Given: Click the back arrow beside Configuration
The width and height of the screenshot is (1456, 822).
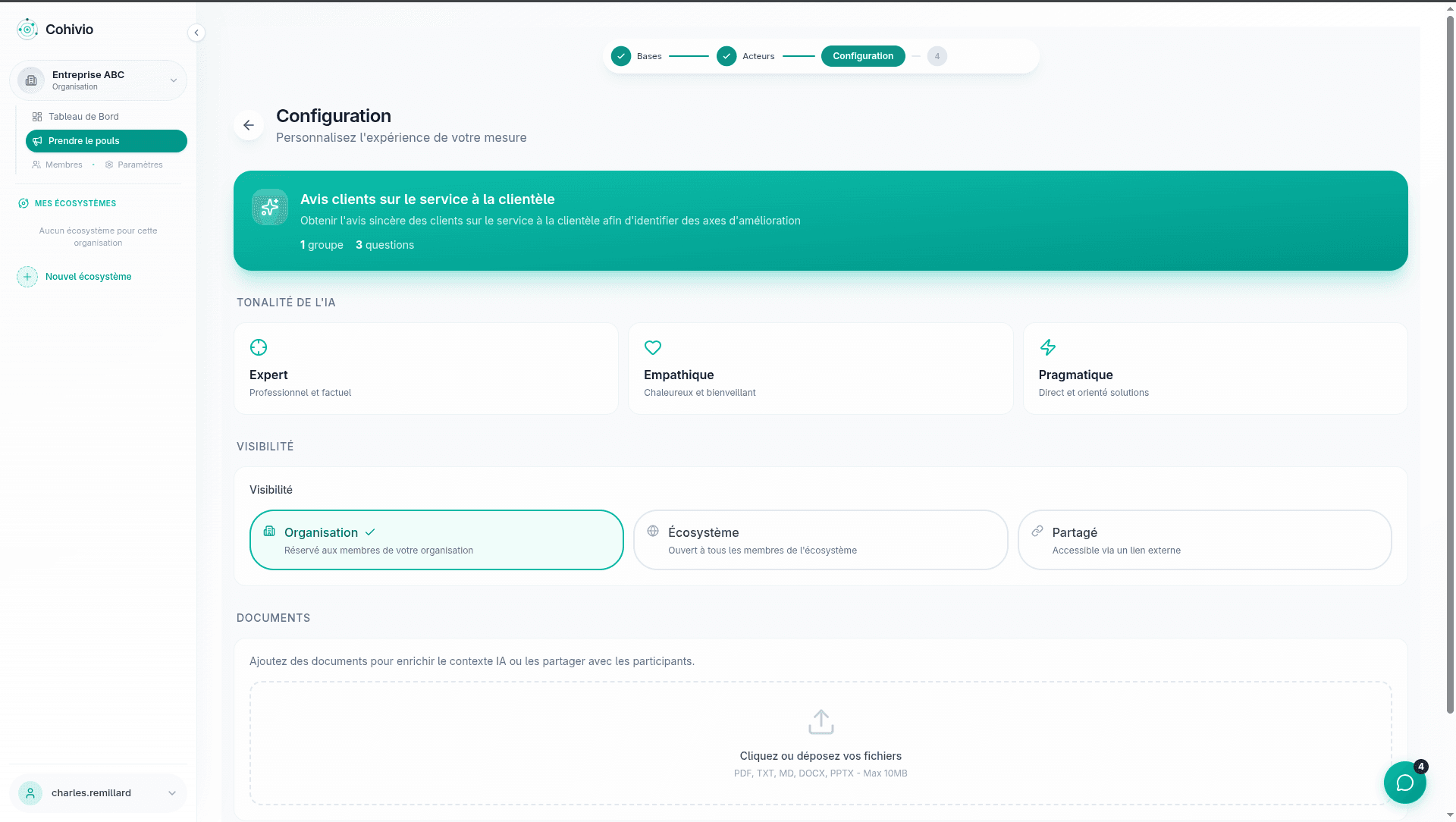Looking at the screenshot, I should [249, 125].
